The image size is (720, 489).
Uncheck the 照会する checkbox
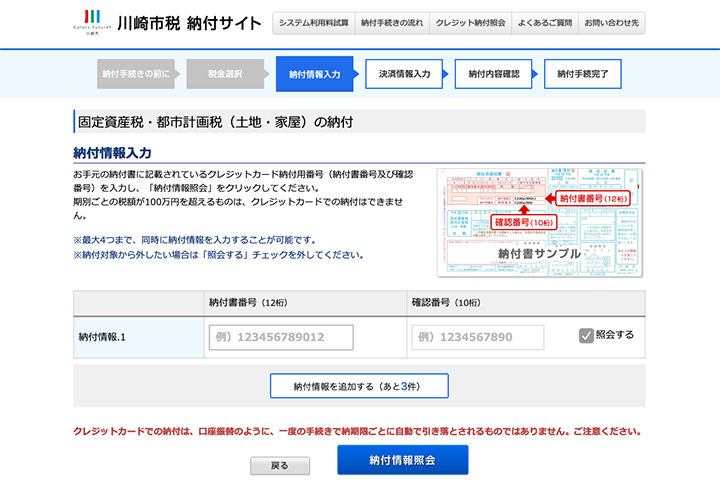click(x=586, y=336)
